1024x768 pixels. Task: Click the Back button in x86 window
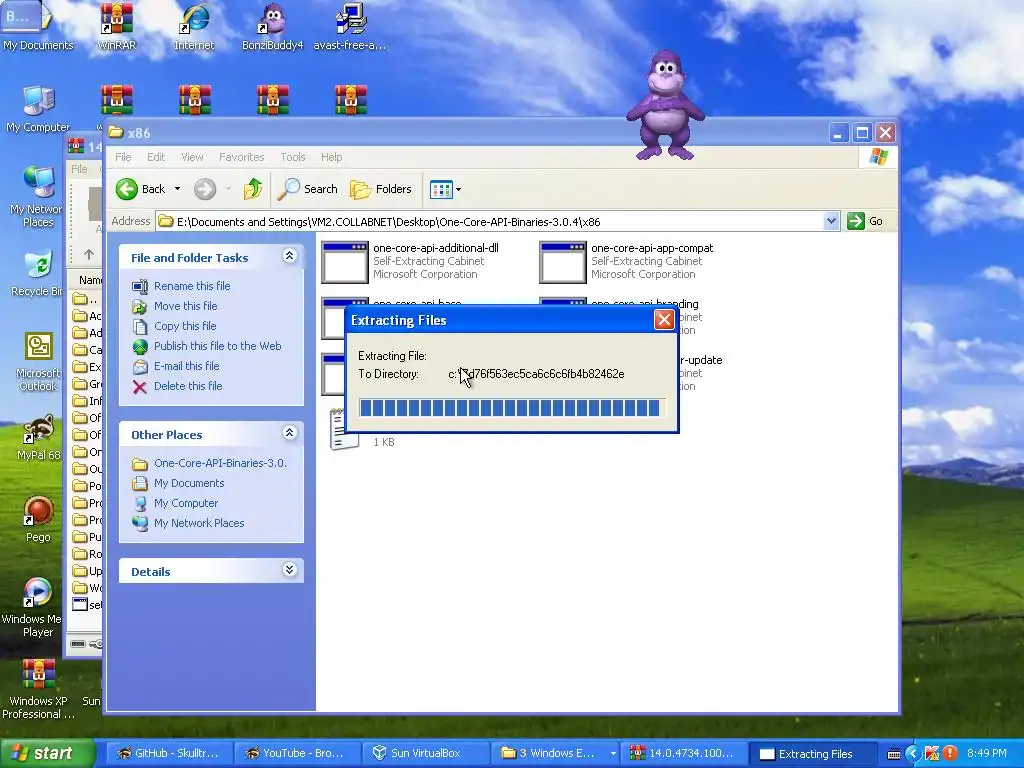pos(141,189)
